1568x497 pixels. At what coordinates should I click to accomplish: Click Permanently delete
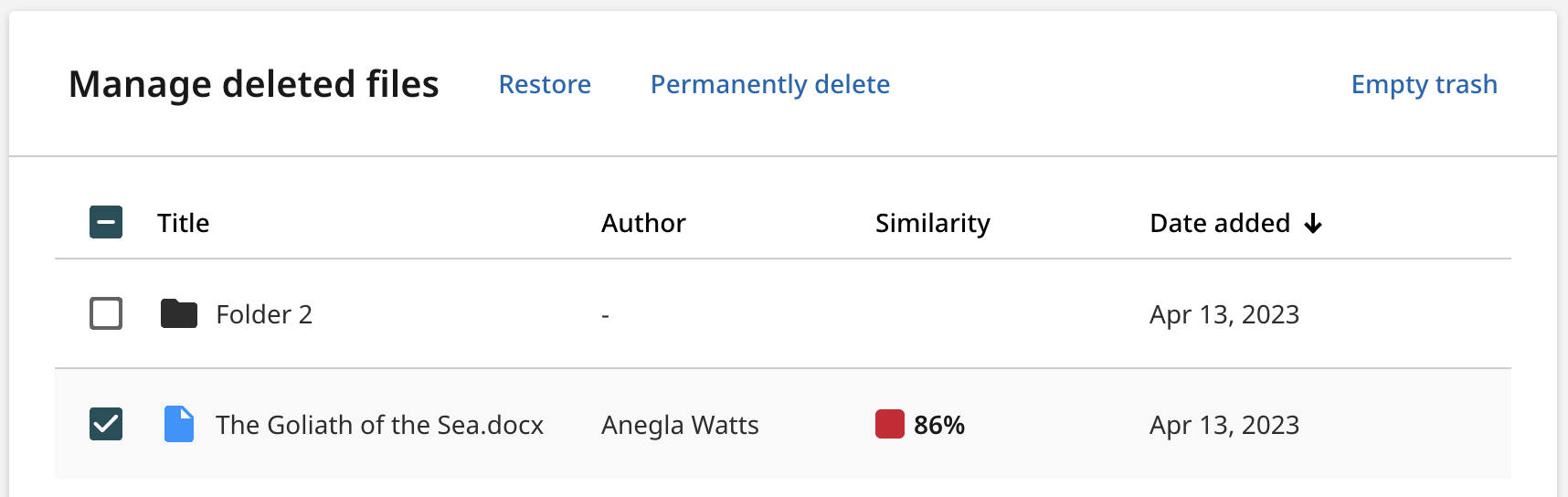coord(770,84)
